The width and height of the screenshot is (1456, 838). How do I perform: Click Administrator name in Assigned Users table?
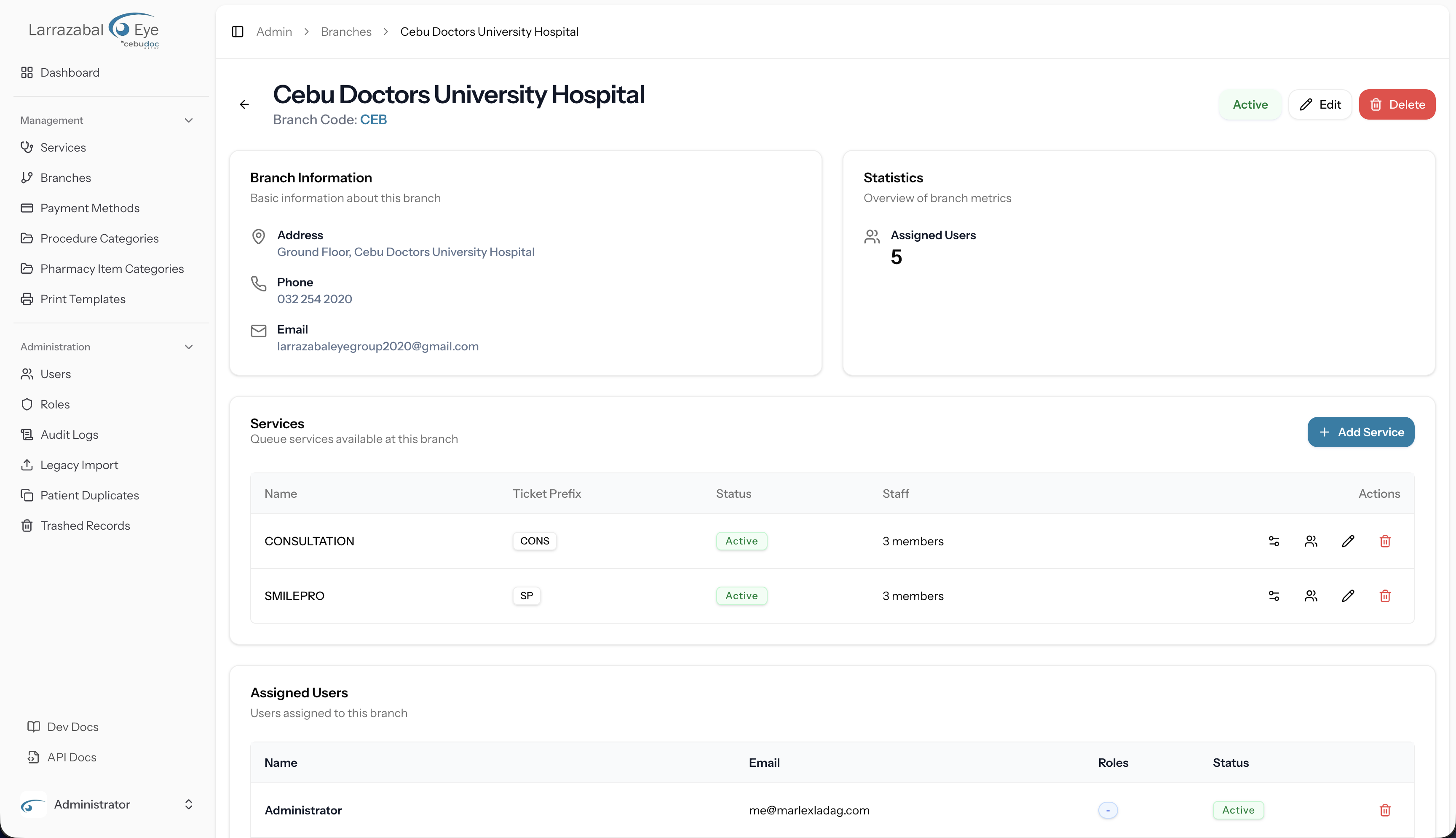pos(303,810)
